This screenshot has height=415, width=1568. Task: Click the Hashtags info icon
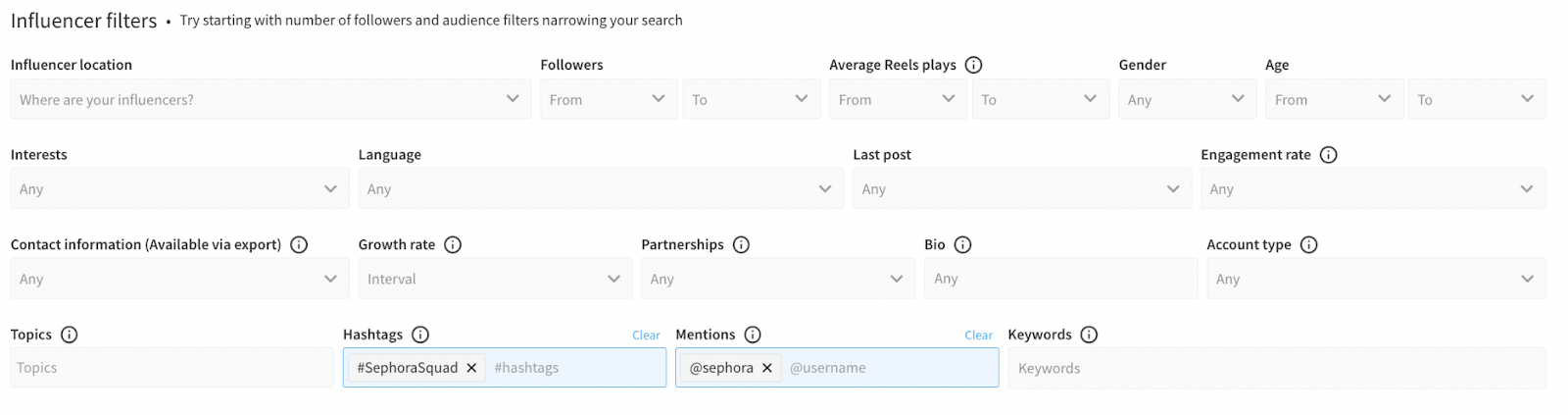click(x=420, y=335)
